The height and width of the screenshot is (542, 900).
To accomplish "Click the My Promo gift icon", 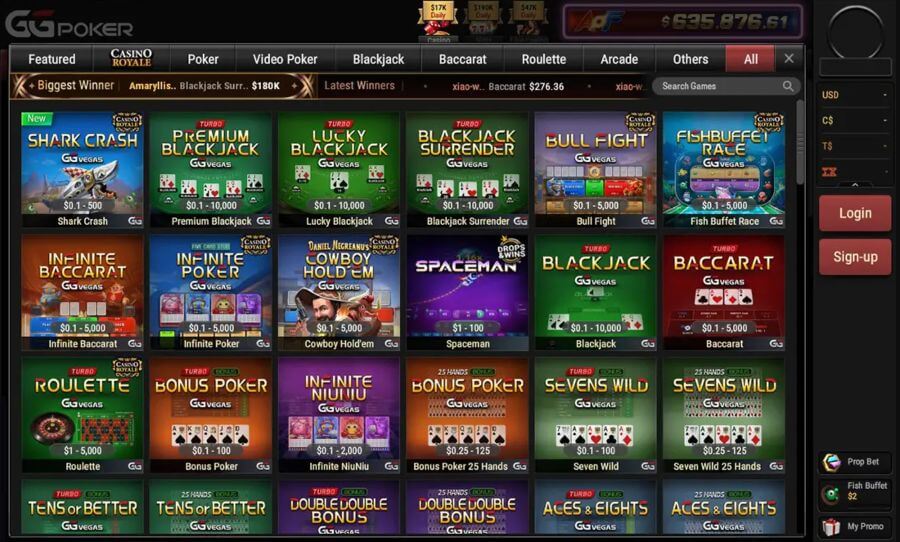I will [x=831, y=526].
